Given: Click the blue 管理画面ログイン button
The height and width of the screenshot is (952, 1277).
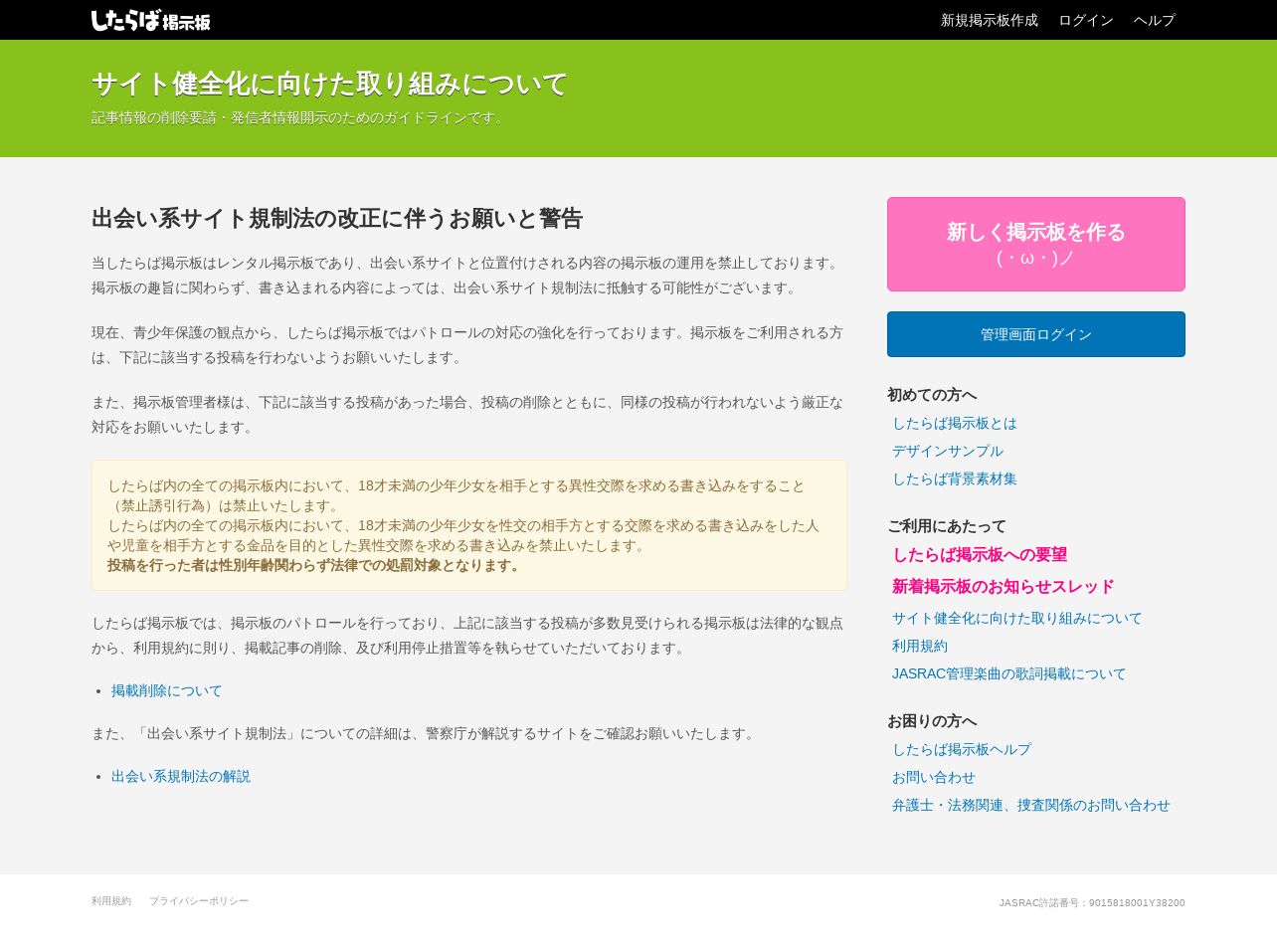Looking at the screenshot, I should coord(1036,334).
